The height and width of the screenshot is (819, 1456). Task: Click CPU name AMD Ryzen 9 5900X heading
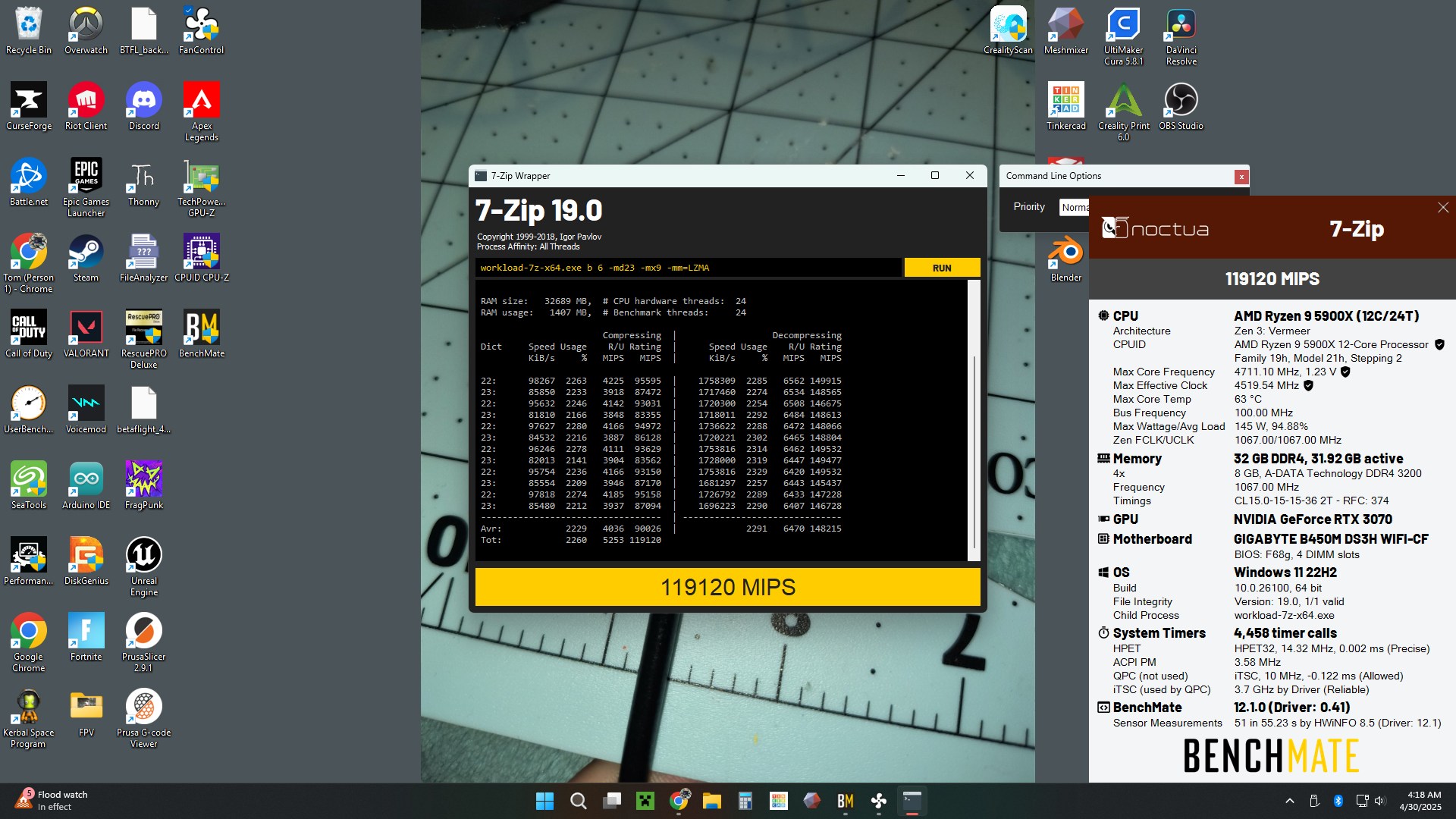coord(1326,315)
